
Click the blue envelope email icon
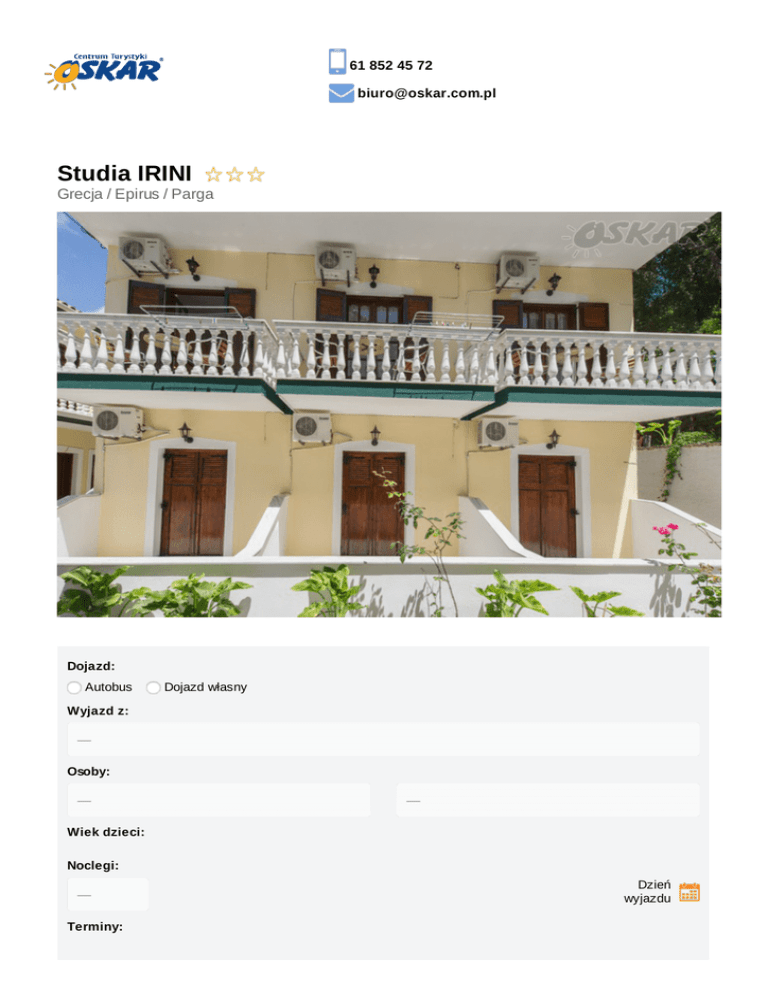click(x=341, y=93)
